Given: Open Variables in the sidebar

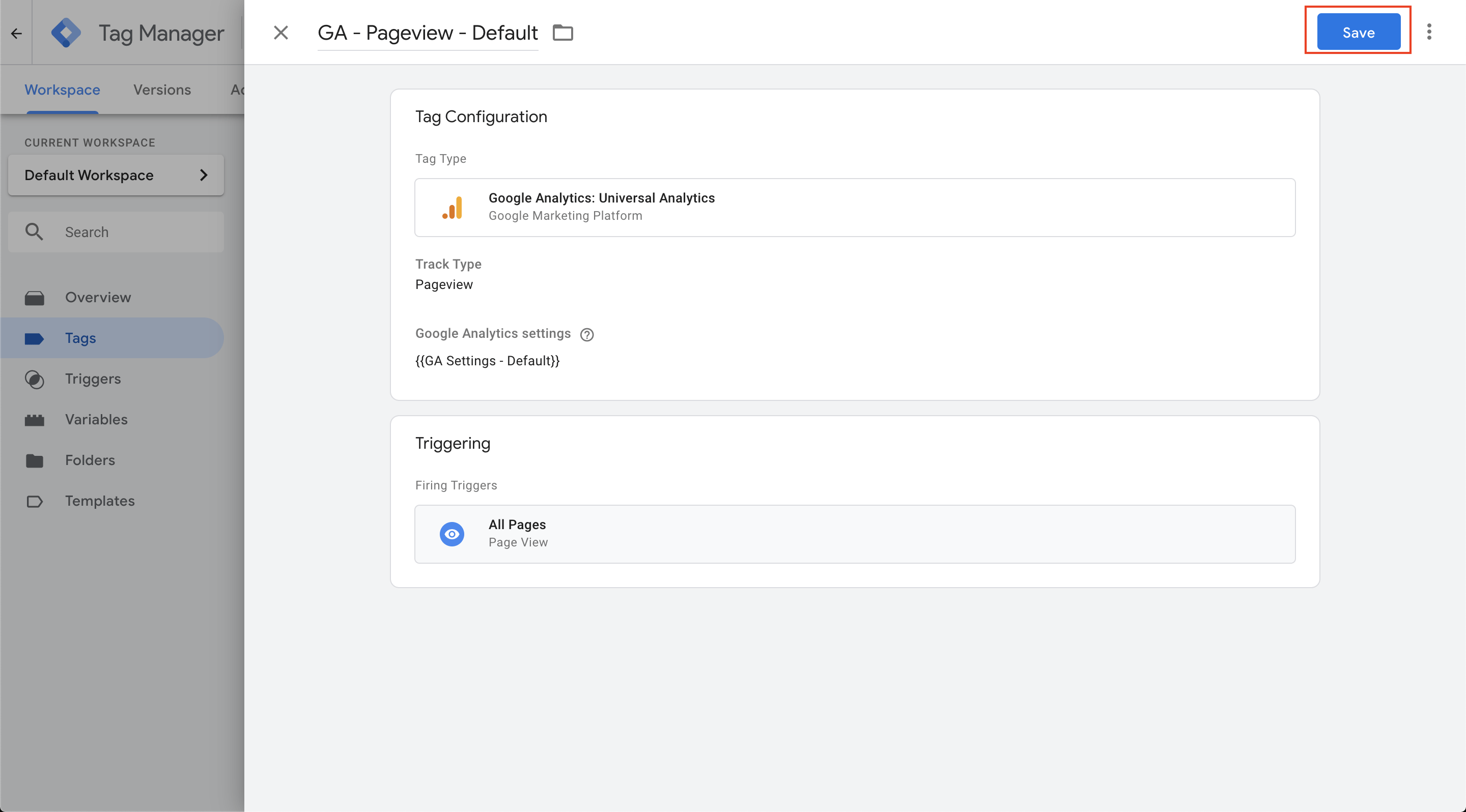Looking at the screenshot, I should click(x=96, y=419).
